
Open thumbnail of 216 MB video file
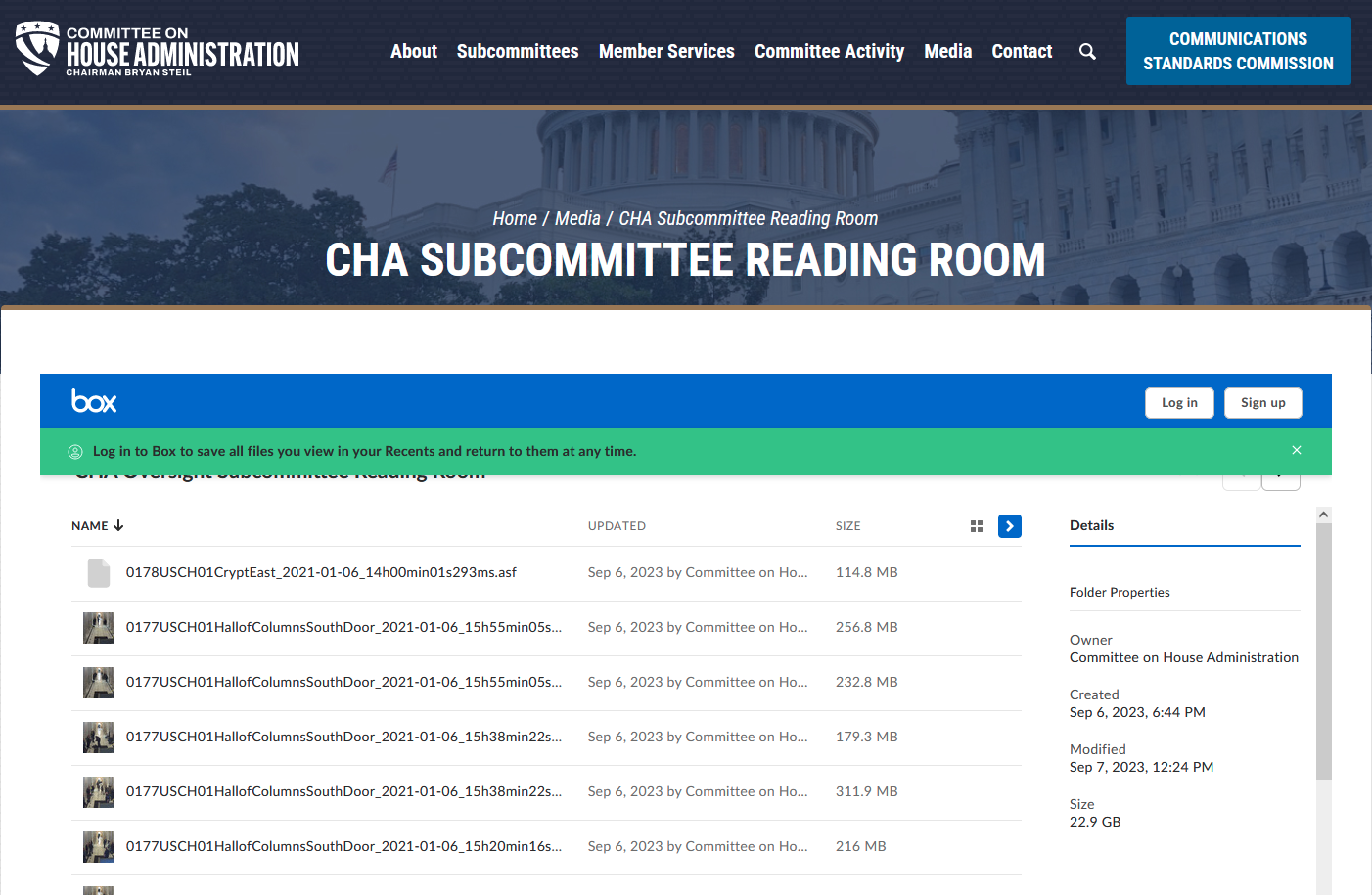pyautogui.click(x=99, y=847)
